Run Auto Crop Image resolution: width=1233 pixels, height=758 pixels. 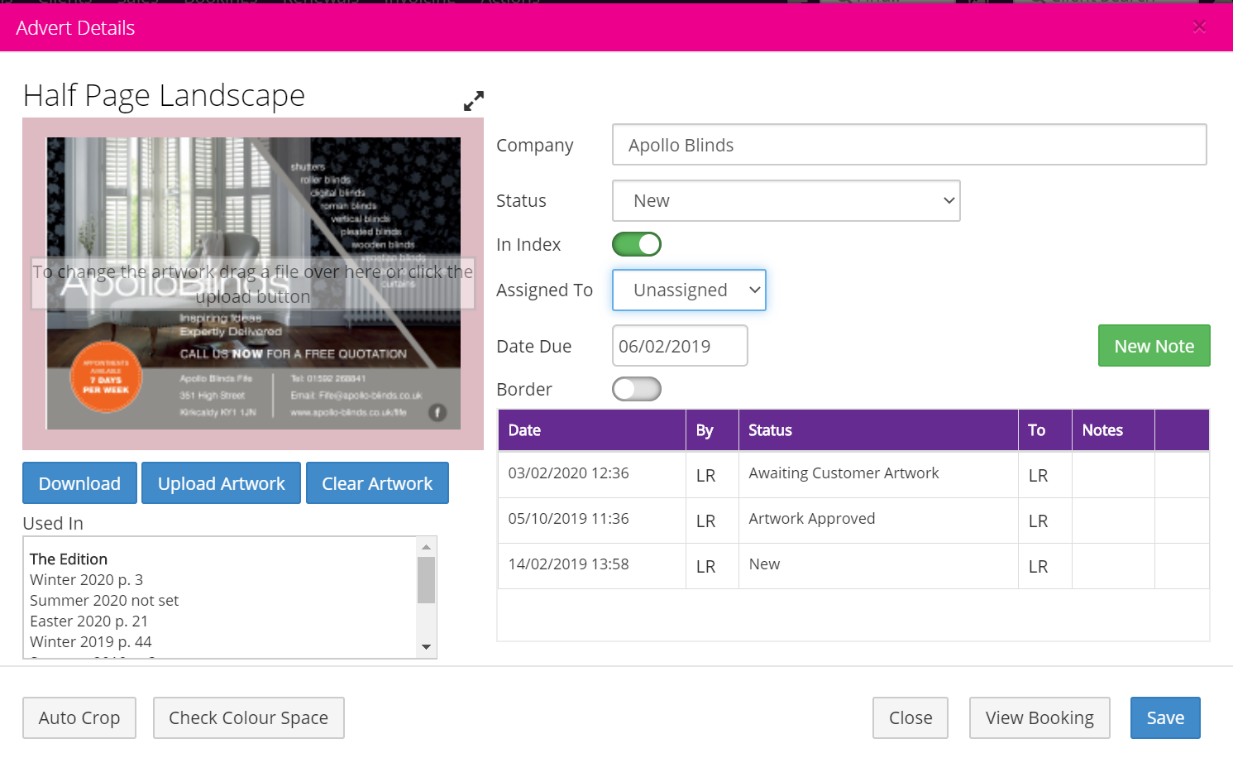[x=79, y=718]
